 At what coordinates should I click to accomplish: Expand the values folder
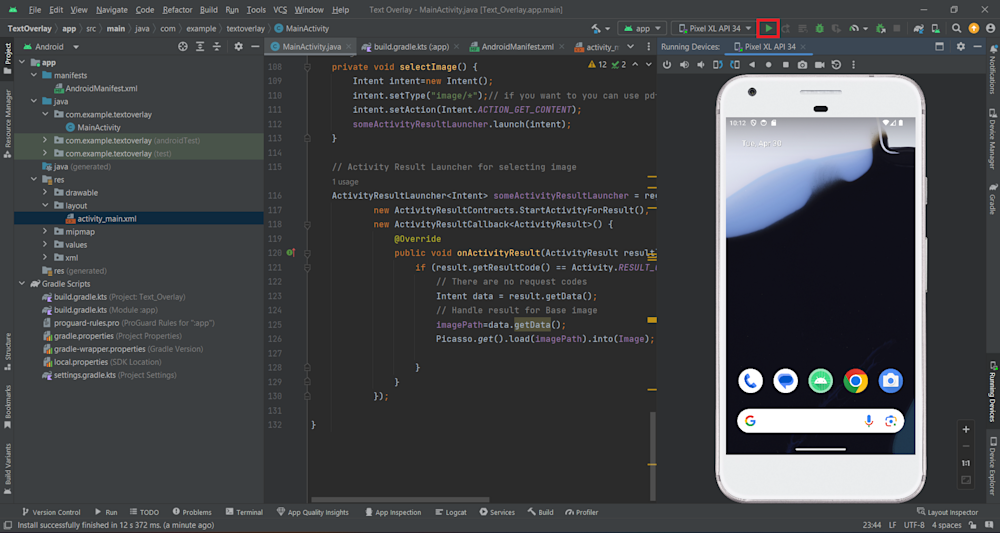tap(45, 245)
